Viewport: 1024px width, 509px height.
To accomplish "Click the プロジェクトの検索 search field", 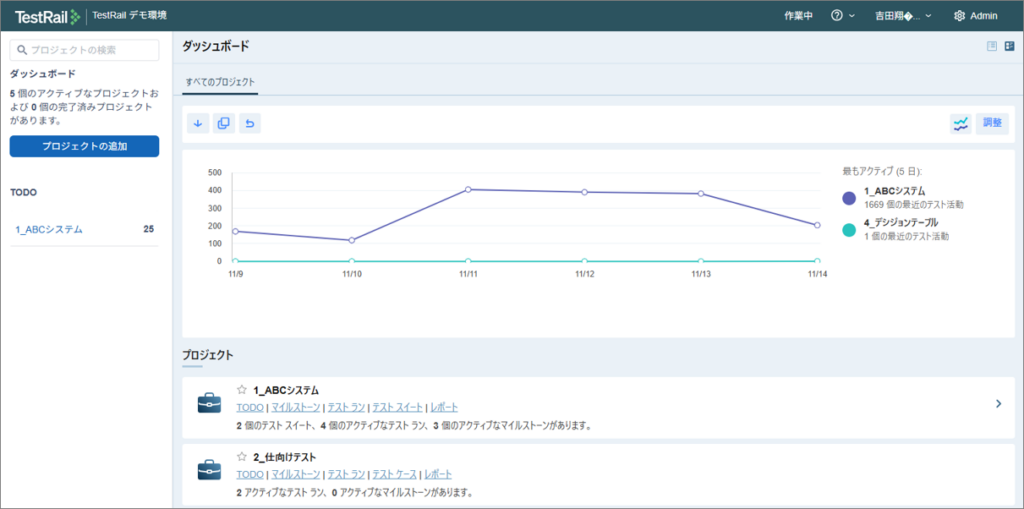I will click(x=84, y=49).
